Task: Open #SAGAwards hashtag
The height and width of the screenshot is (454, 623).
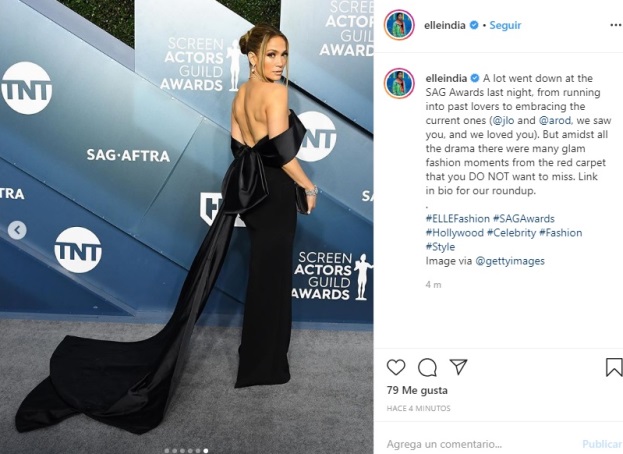Action: coord(524,218)
